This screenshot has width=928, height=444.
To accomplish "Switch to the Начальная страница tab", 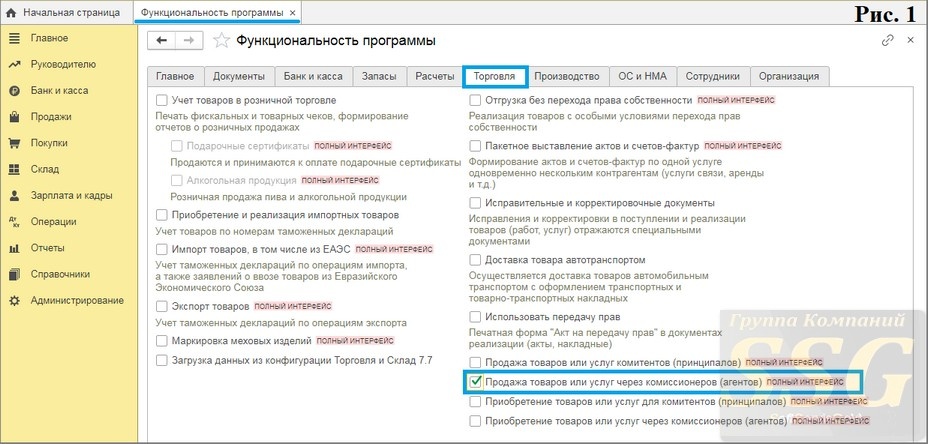I will tap(67, 12).
